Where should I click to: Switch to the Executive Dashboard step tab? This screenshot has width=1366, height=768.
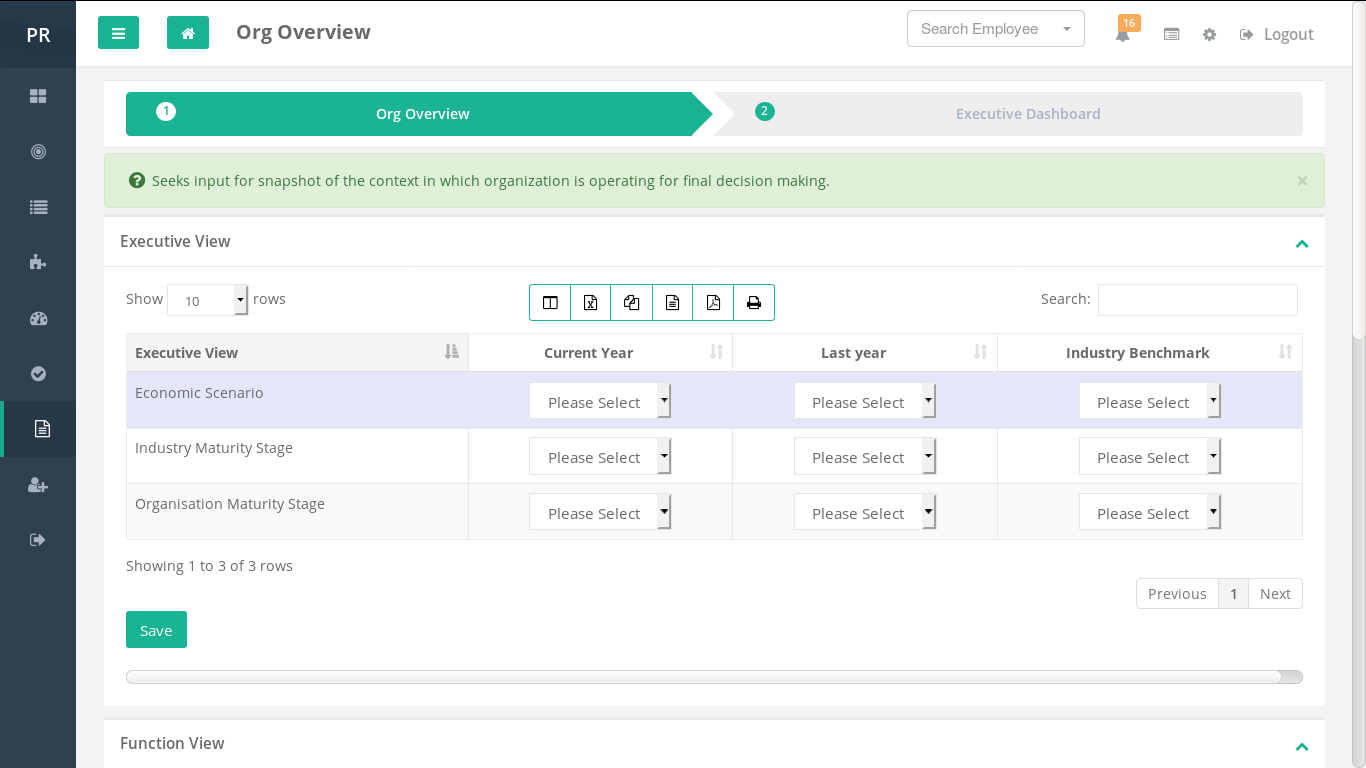coord(1027,114)
